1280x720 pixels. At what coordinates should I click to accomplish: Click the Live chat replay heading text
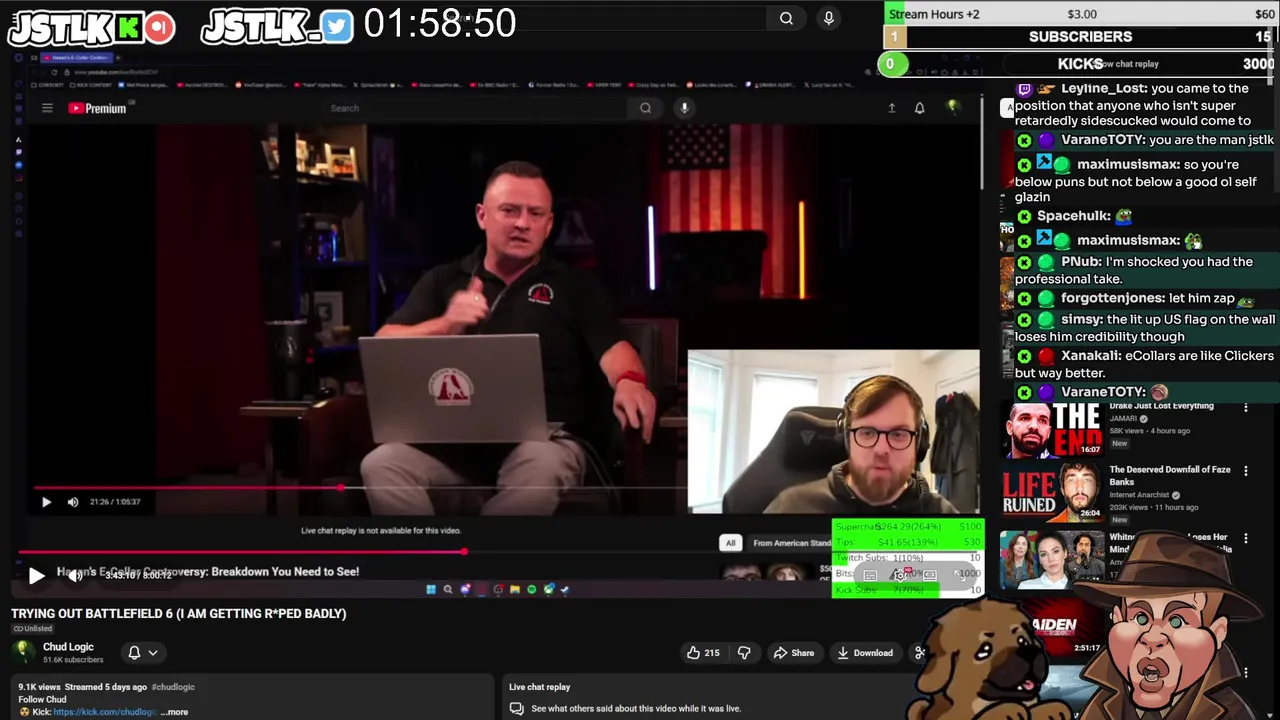539,687
